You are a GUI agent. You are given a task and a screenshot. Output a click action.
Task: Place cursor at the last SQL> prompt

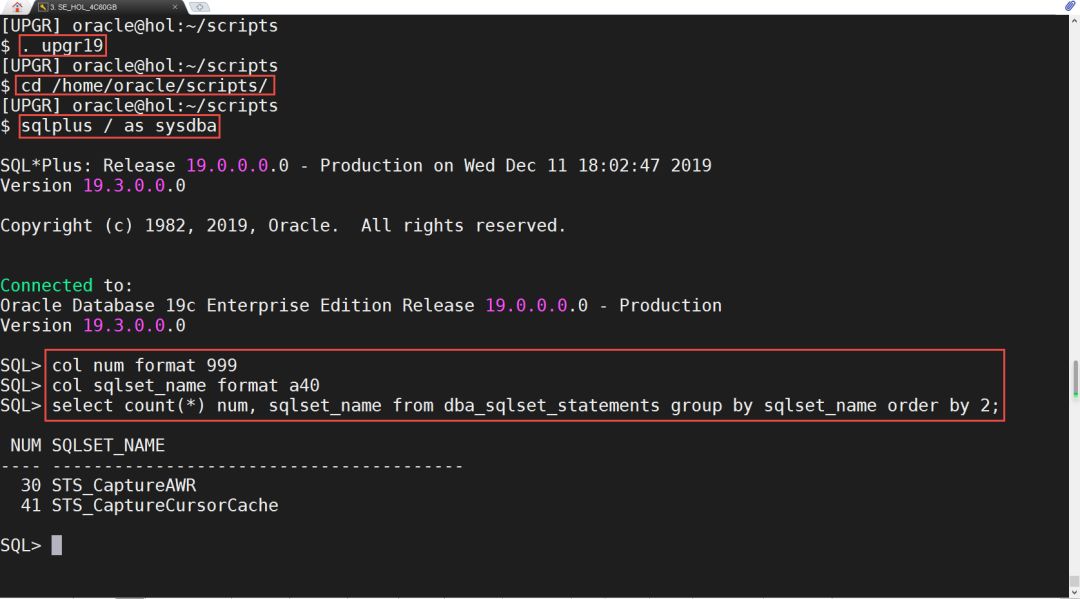pyautogui.click(x=57, y=545)
